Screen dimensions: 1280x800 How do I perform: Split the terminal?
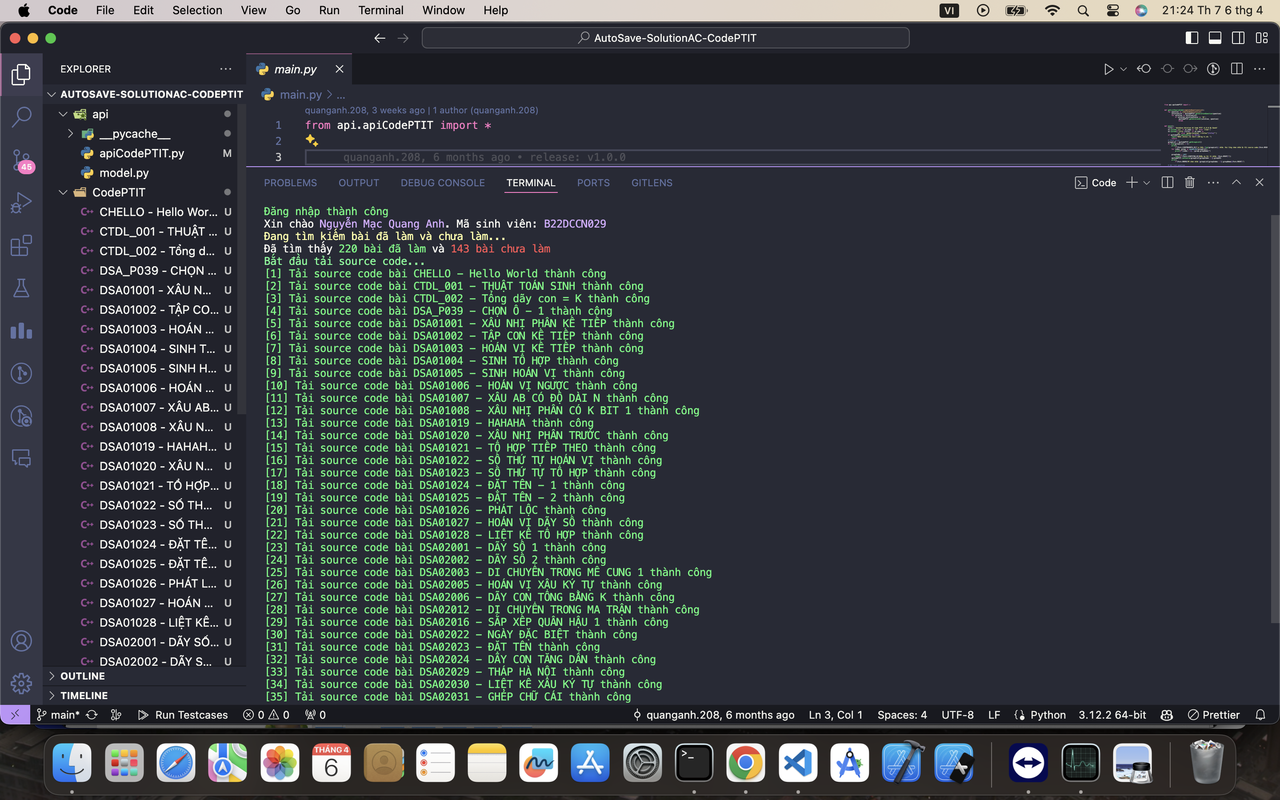(1167, 182)
